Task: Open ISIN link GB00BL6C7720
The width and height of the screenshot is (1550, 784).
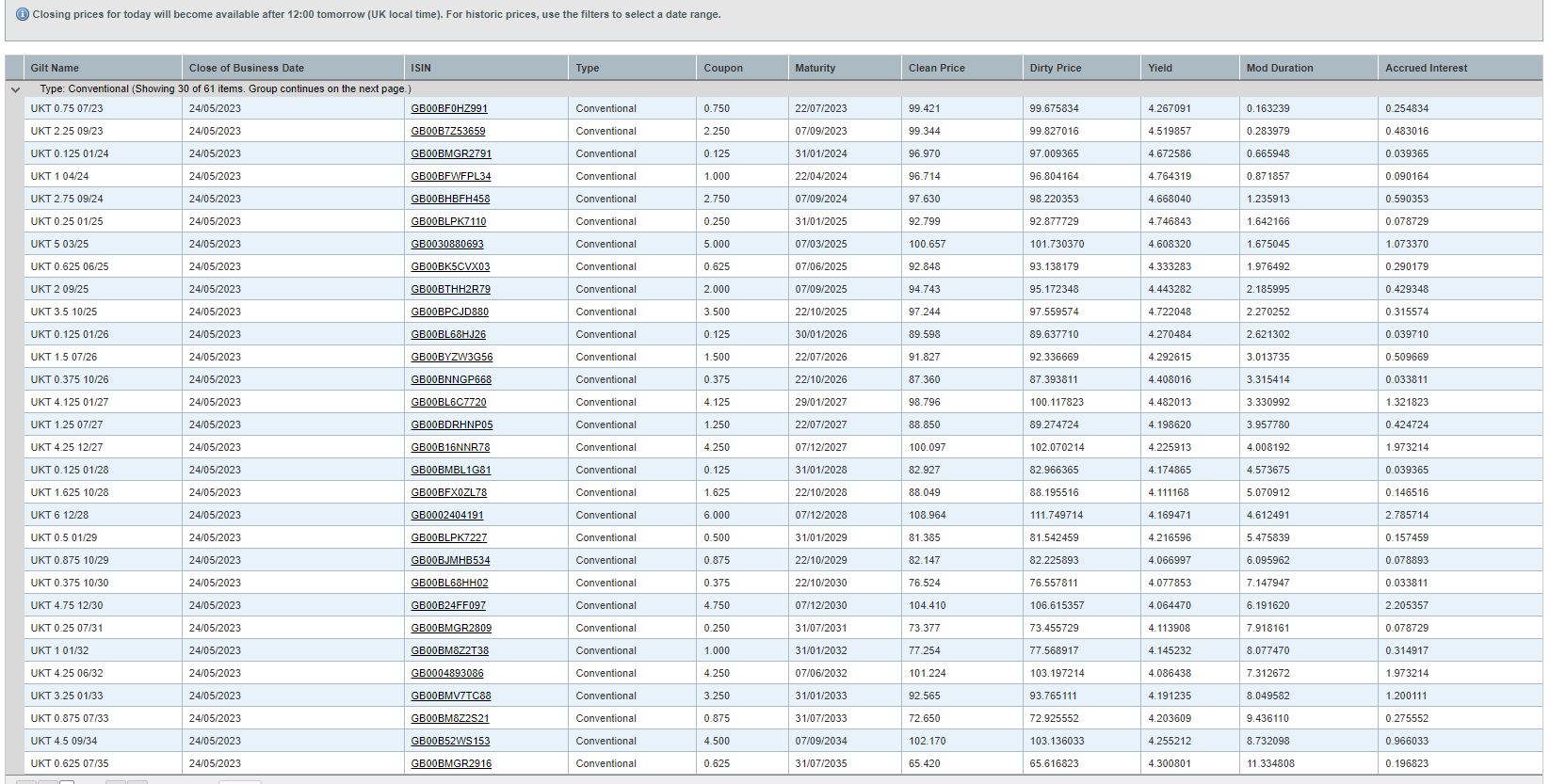Action: coord(448,402)
